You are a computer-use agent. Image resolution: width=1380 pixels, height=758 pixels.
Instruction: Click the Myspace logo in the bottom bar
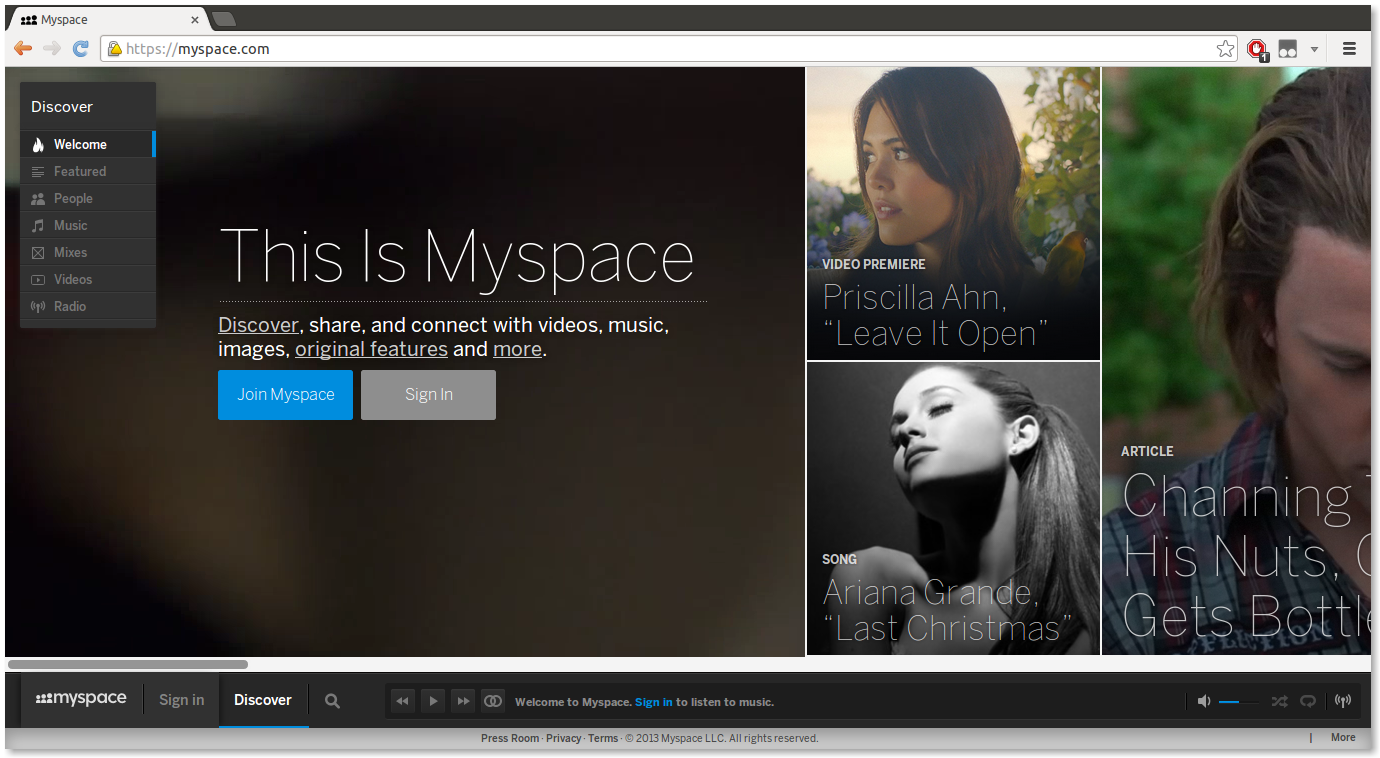[80, 699]
